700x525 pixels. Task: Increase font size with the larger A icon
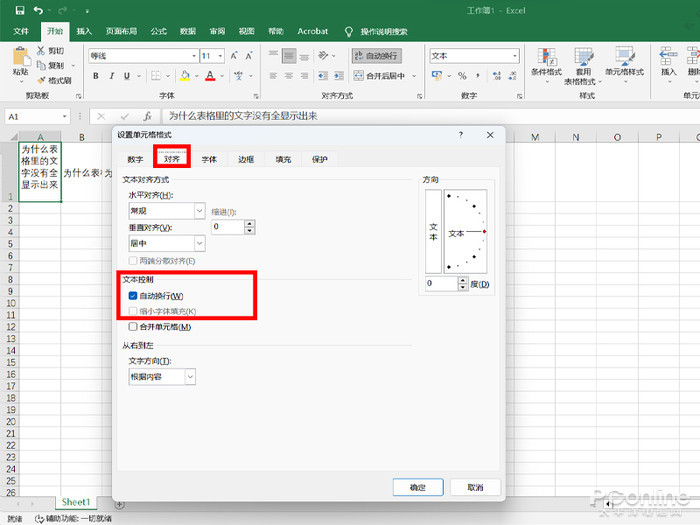point(234,56)
